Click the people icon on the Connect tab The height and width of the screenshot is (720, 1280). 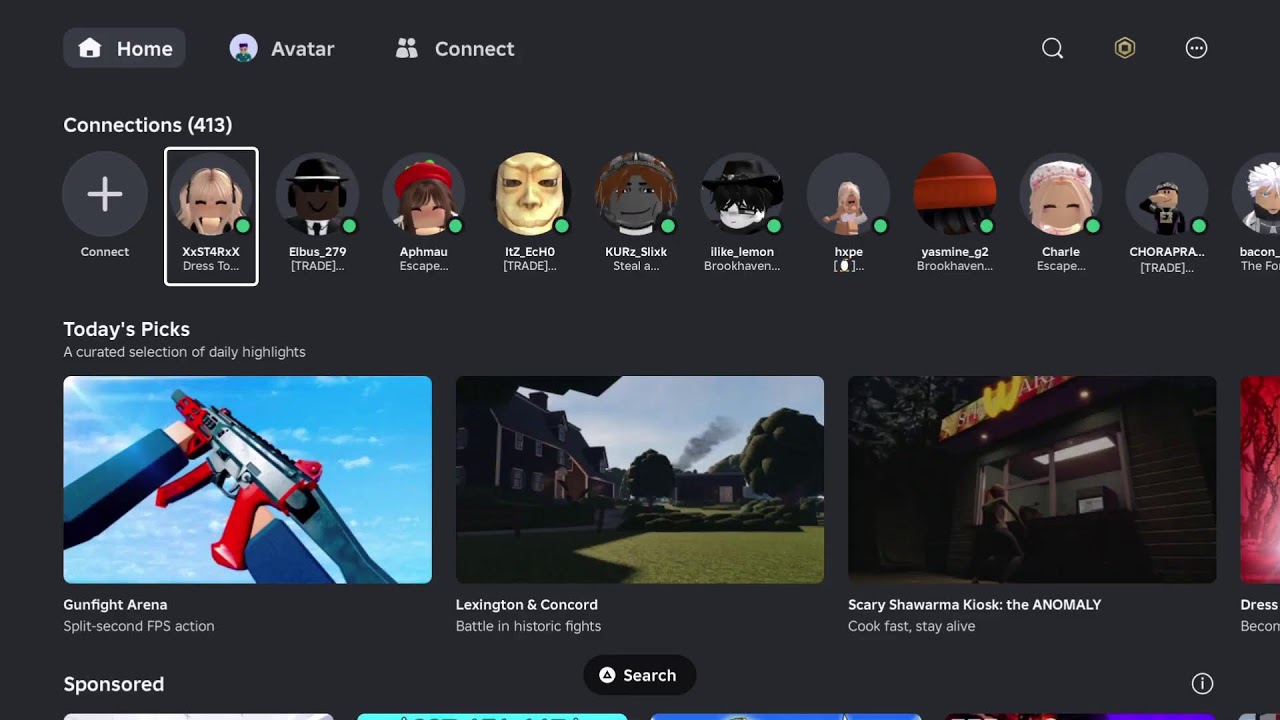click(x=406, y=48)
